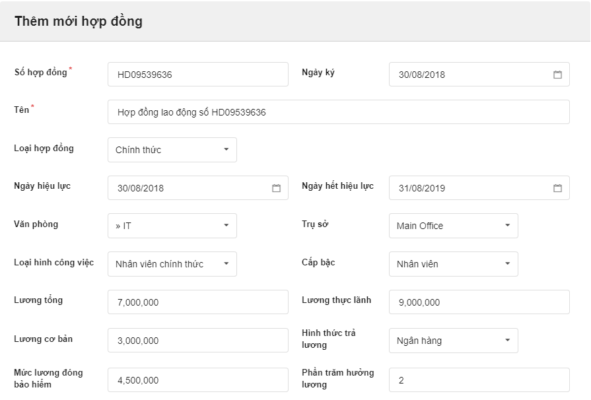Click the Lương cơ bản field
The height and width of the screenshot is (400, 591).
[198, 340]
